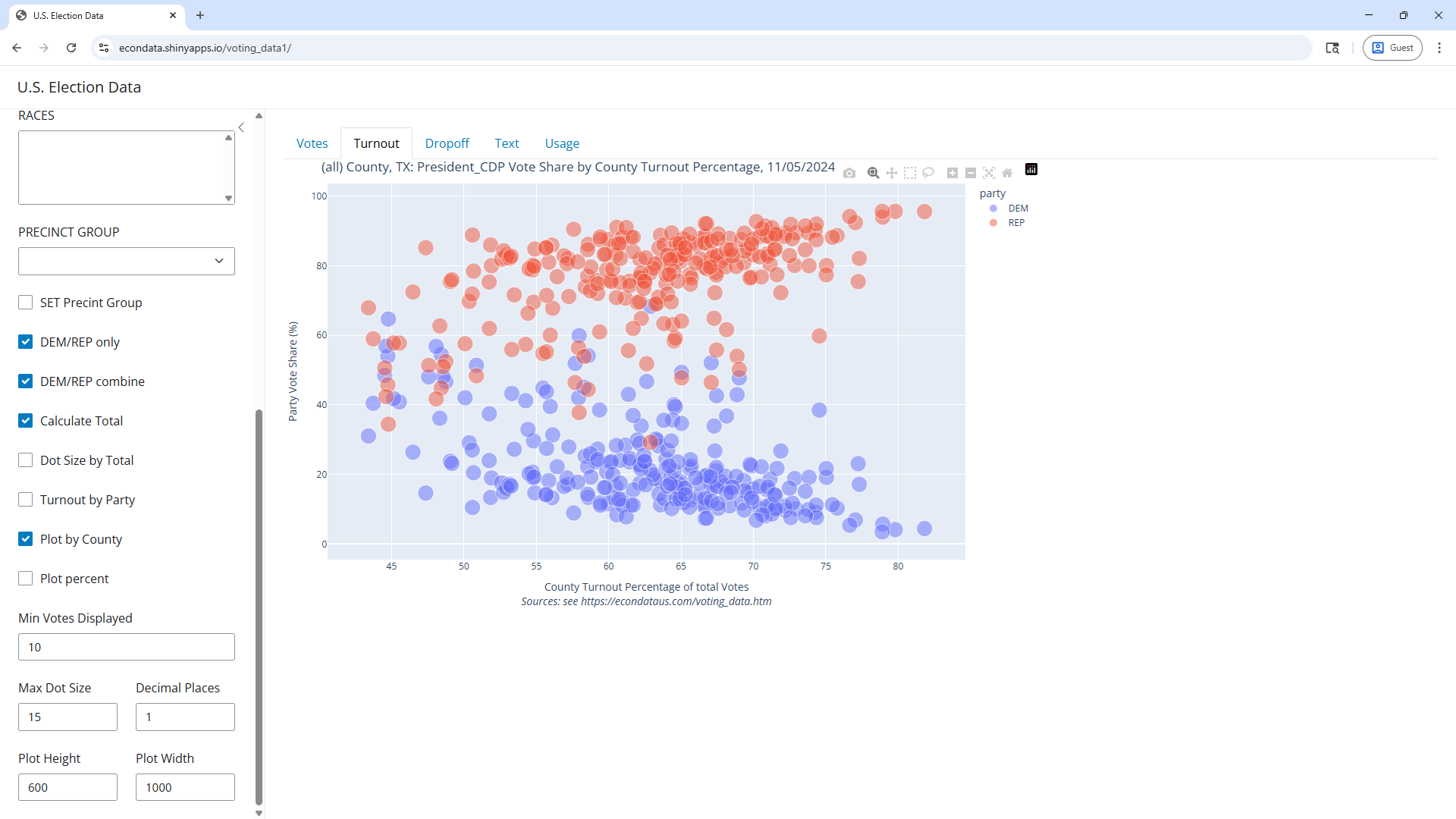
Task: Switch to the Dropoff tab
Action: pyautogui.click(x=447, y=143)
